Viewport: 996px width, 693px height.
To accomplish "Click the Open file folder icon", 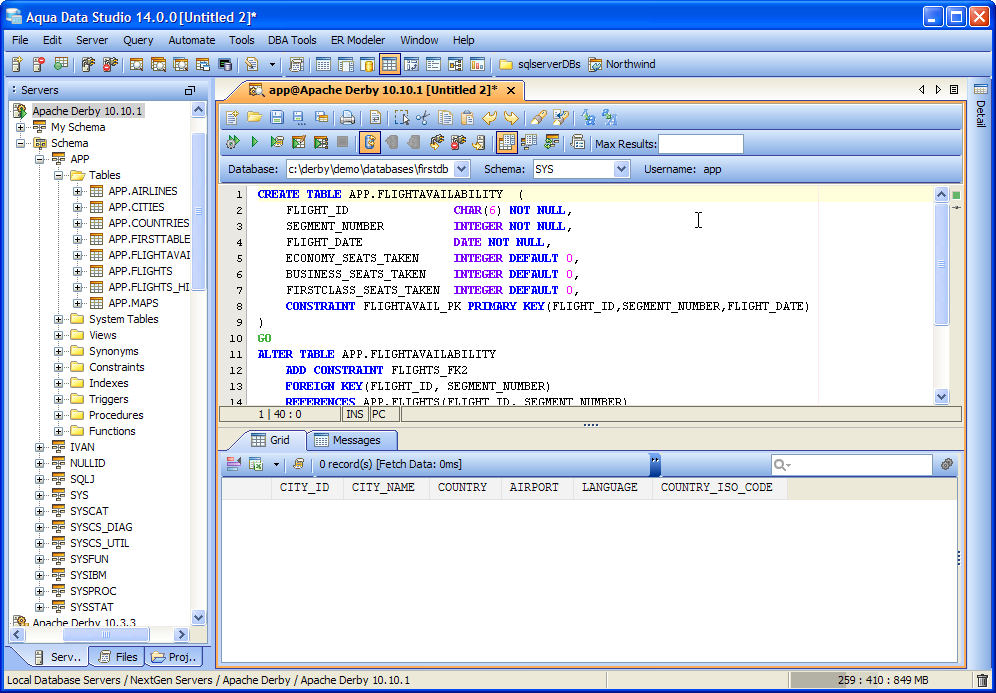I will 254,117.
